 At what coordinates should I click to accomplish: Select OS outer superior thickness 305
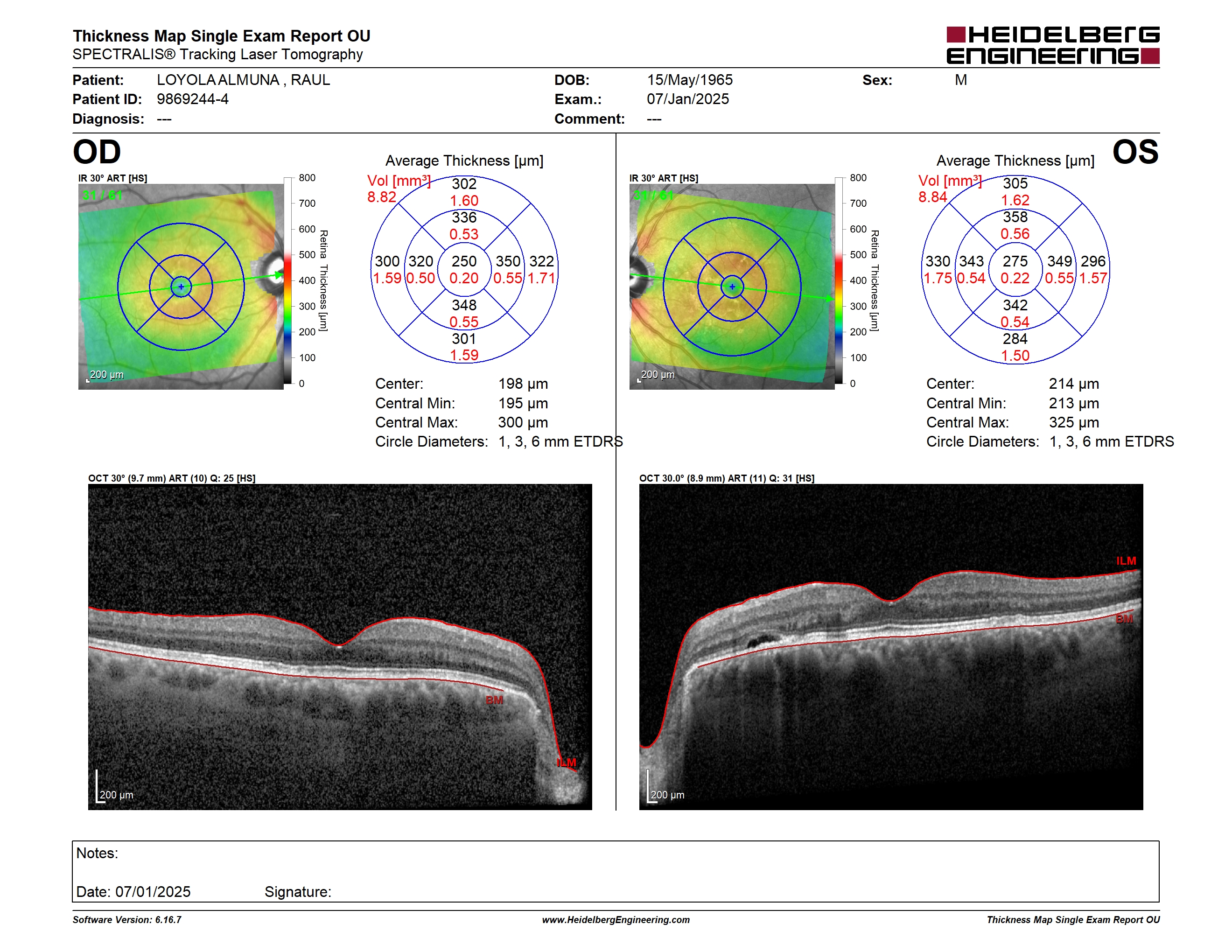tap(1015, 183)
